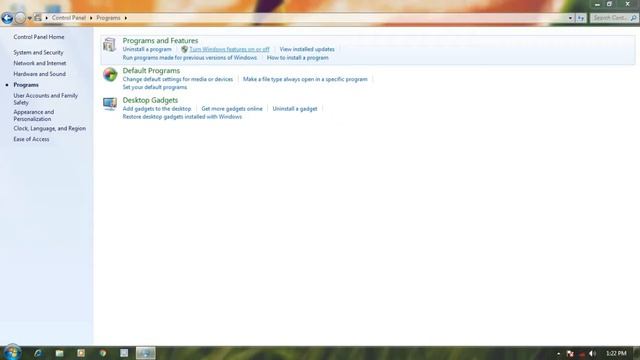Image resolution: width=640 pixels, height=360 pixels.
Task: Expand the arrow after Programs breadcrumb
Action: pyautogui.click(x=125, y=18)
